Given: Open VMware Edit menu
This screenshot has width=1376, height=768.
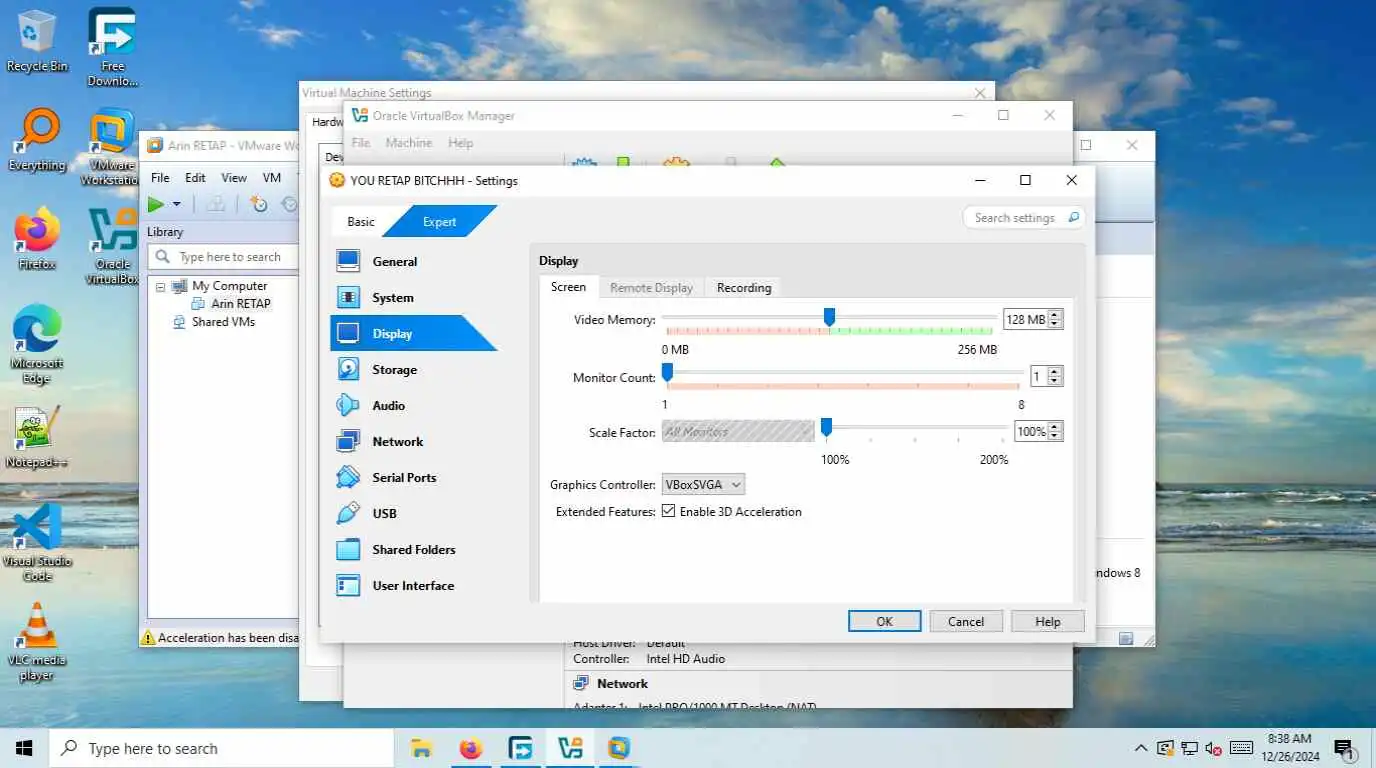Looking at the screenshot, I should coord(195,178).
